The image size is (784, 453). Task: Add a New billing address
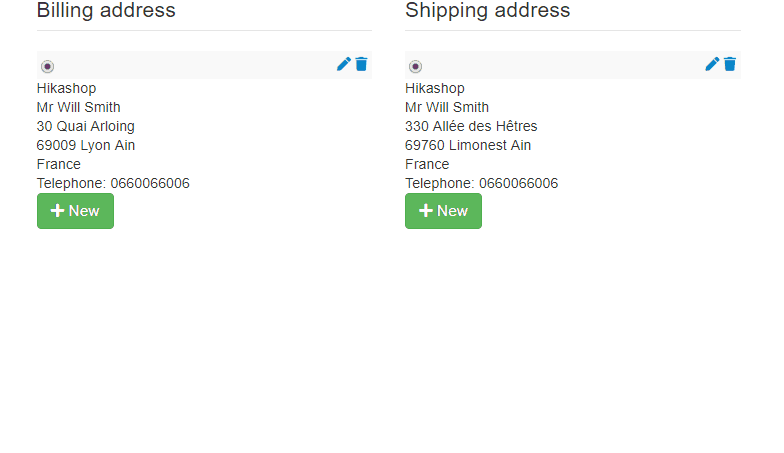click(x=76, y=211)
